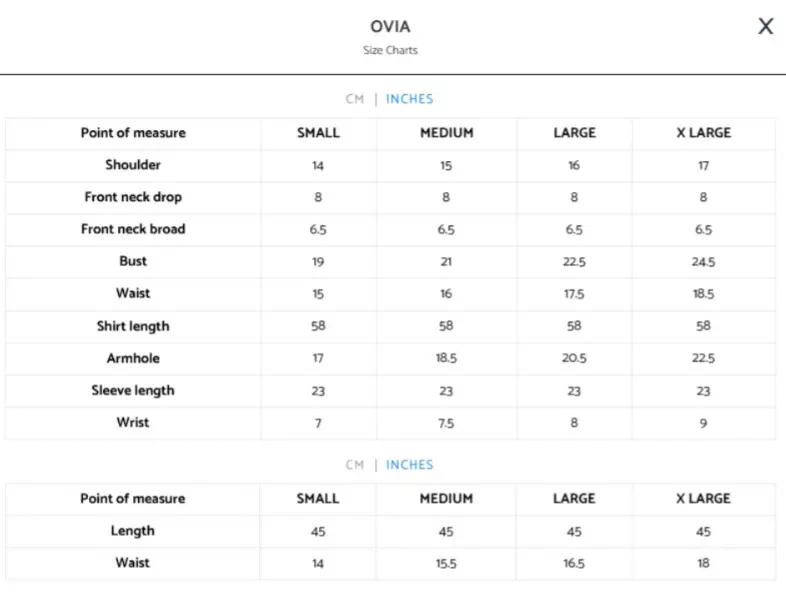Click the X LARGE Bust value 24.5

point(703,262)
